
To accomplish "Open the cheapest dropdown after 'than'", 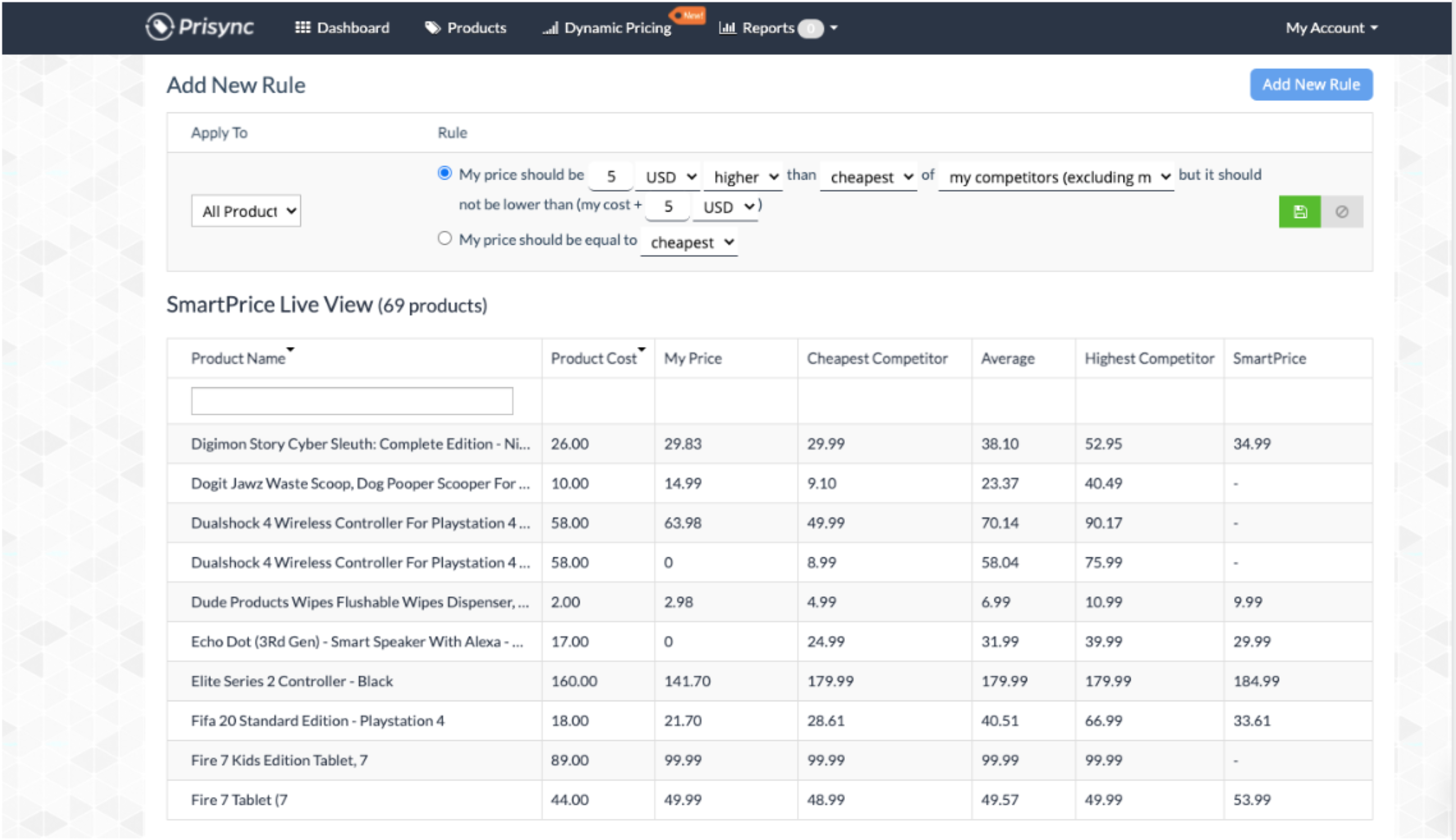I will (x=869, y=176).
